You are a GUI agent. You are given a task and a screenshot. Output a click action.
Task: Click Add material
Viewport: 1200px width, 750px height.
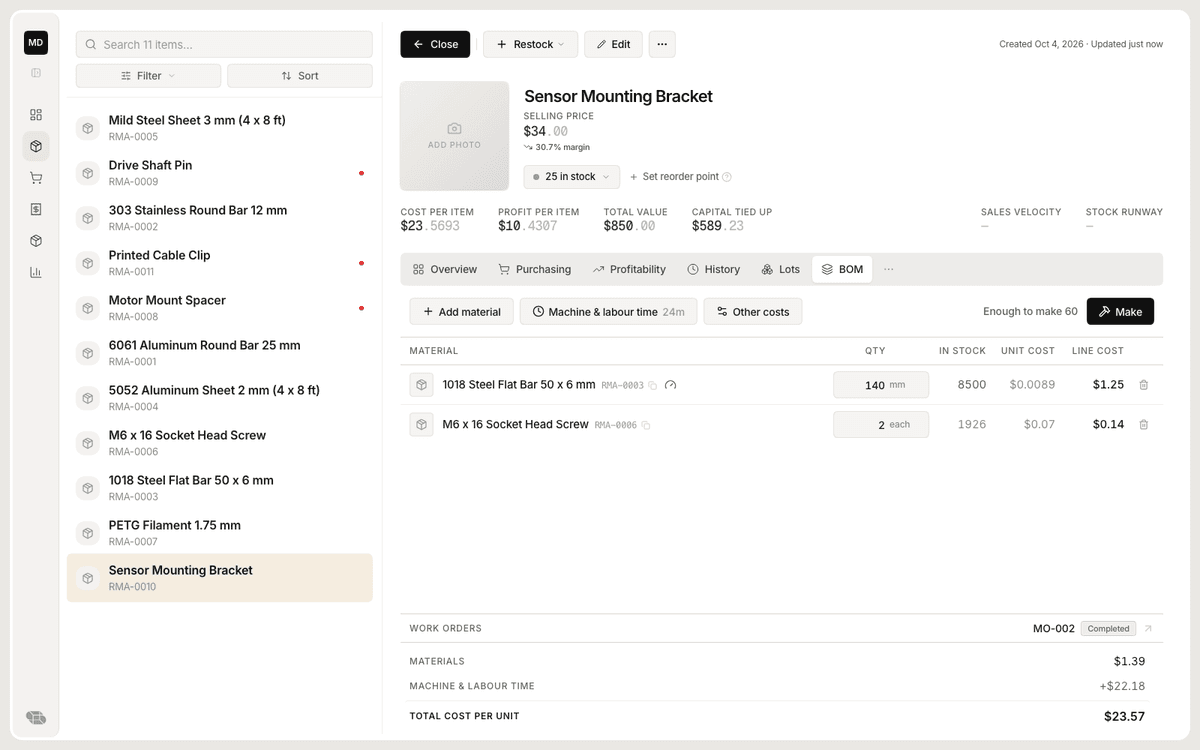click(462, 312)
